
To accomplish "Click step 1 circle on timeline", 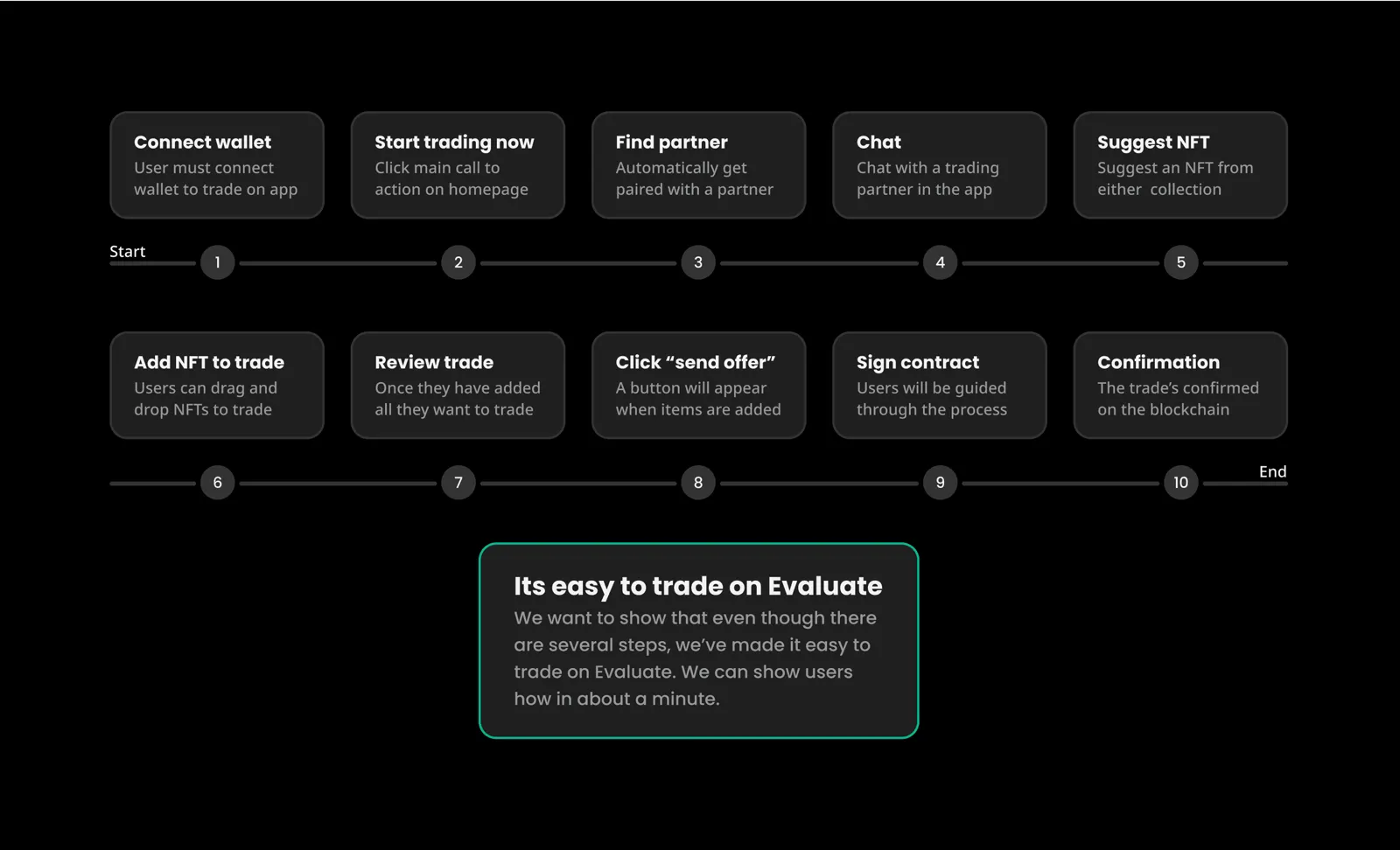I will [x=217, y=262].
